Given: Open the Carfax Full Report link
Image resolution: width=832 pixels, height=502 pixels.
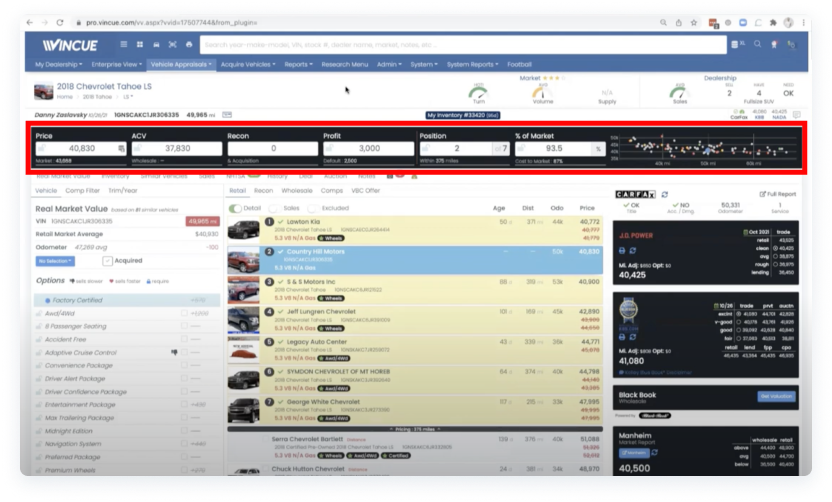Looking at the screenshot, I should 778,194.
